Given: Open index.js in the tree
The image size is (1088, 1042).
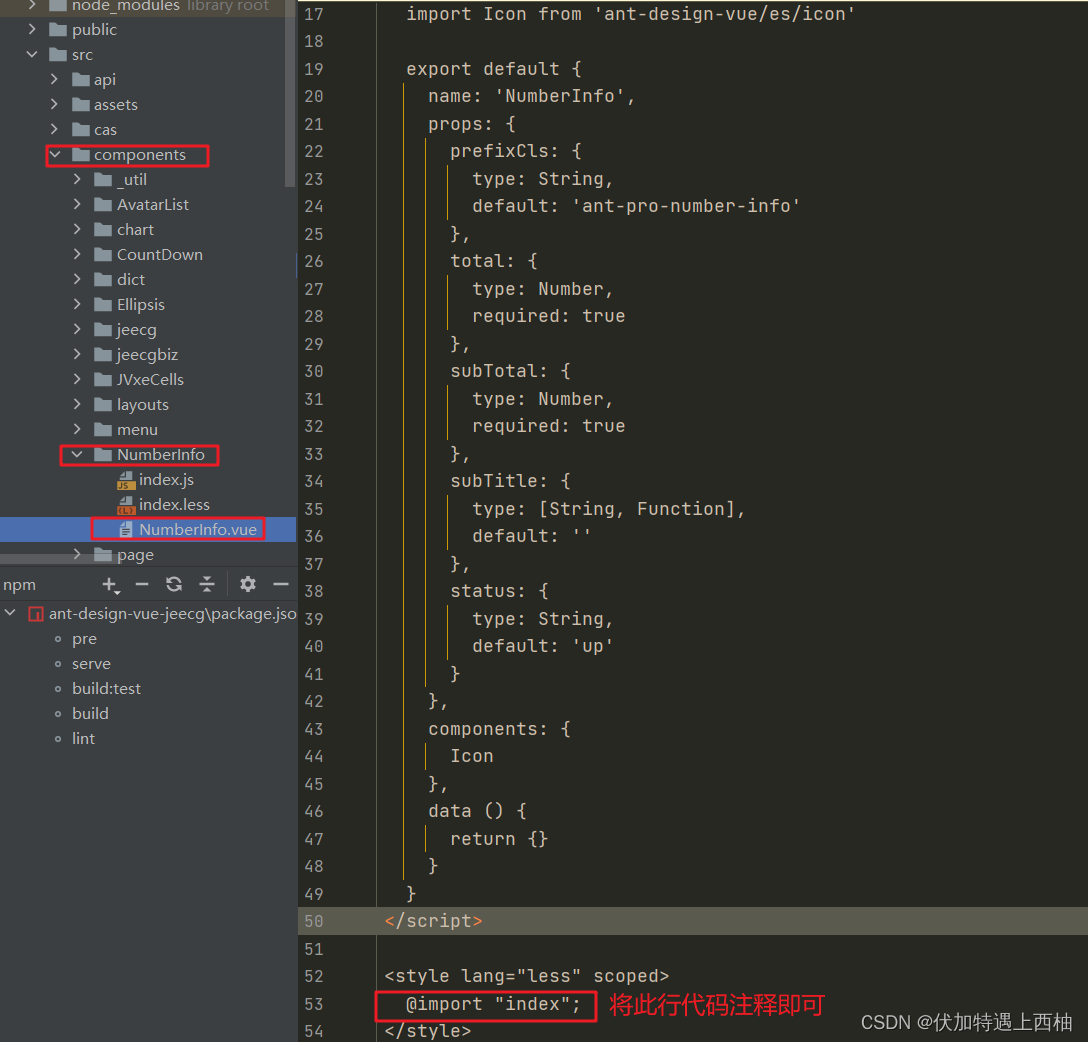Looking at the screenshot, I should point(166,479).
